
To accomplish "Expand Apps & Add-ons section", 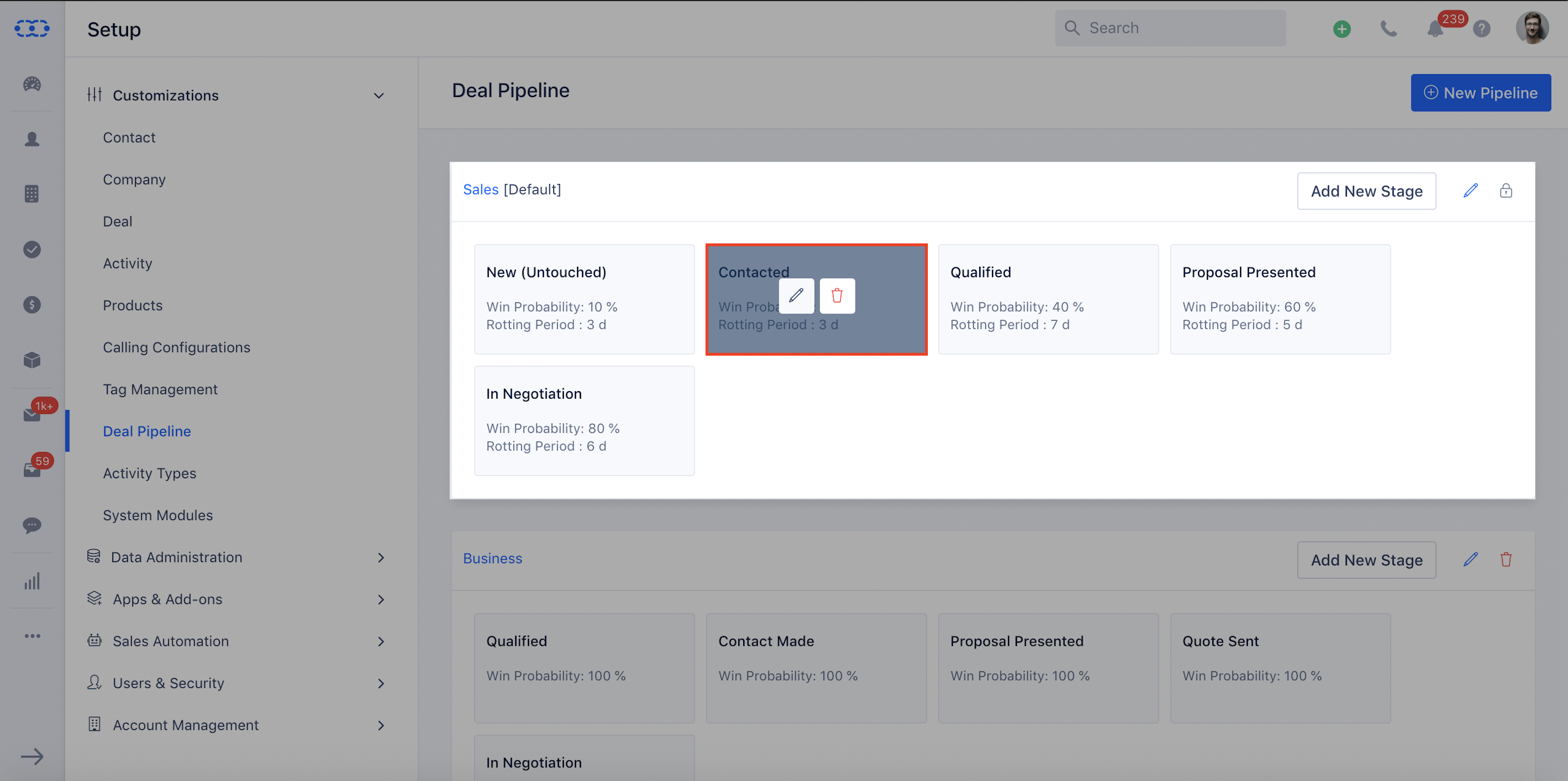I will (x=381, y=599).
